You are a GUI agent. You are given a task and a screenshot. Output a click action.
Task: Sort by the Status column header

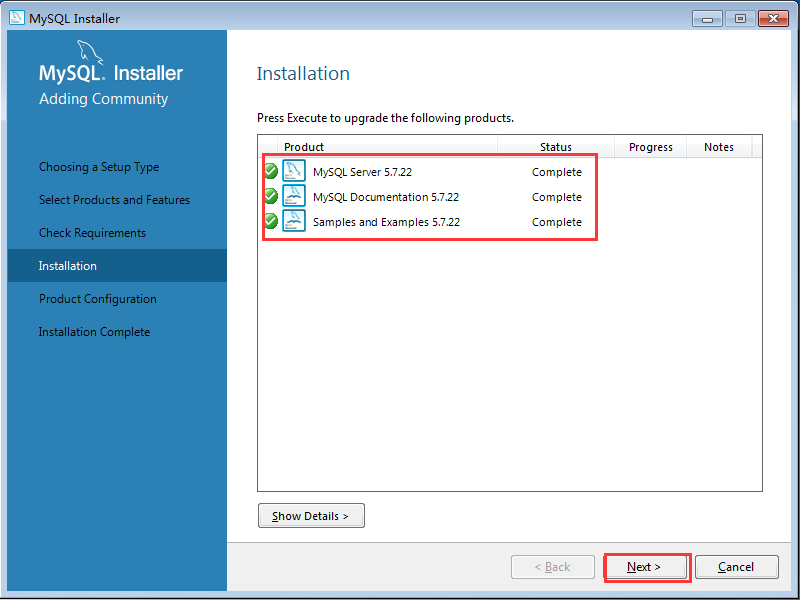click(556, 147)
